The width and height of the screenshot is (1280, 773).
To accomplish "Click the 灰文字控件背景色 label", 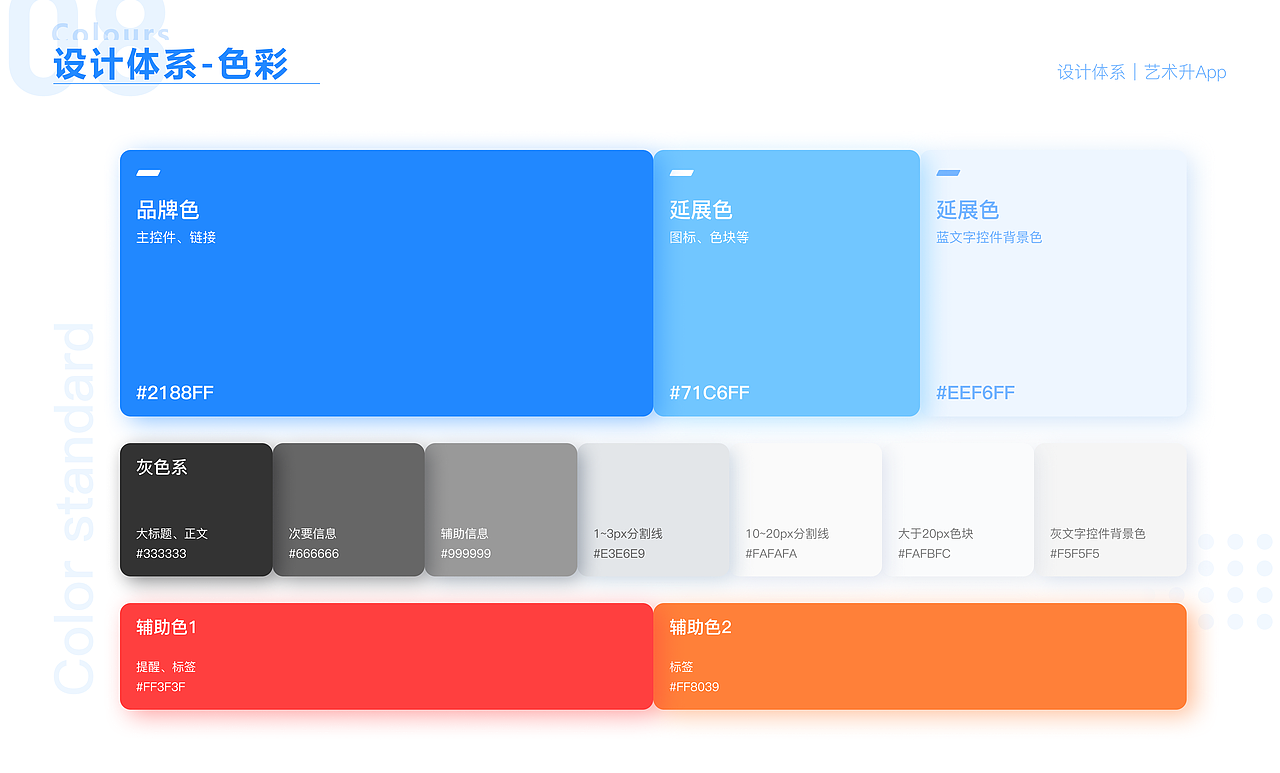I will [x=1098, y=534].
